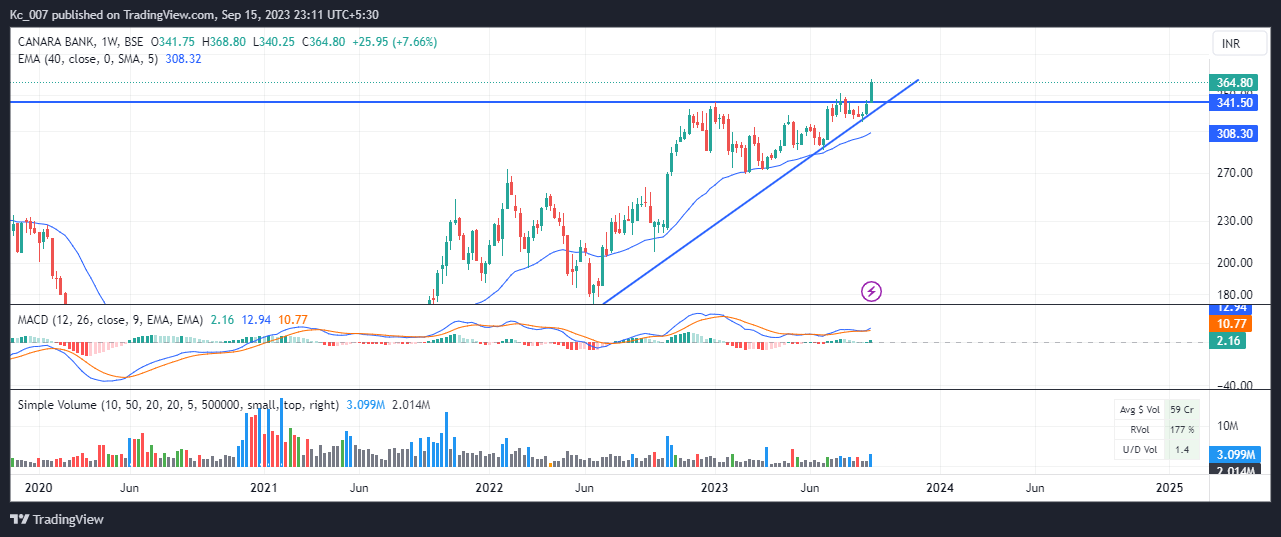The image size is (1281, 537).
Task: Click the orange 10.77 MACD signal label
Action: click(x=1231, y=325)
